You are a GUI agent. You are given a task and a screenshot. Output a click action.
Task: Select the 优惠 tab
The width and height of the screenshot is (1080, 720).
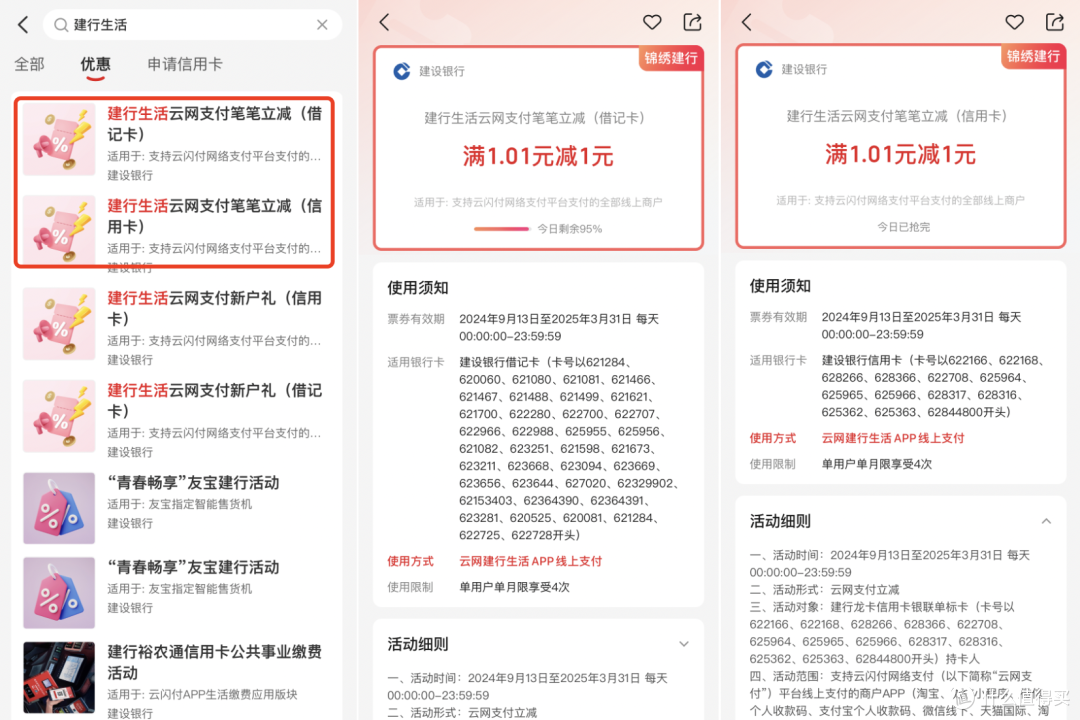pos(95,64)
